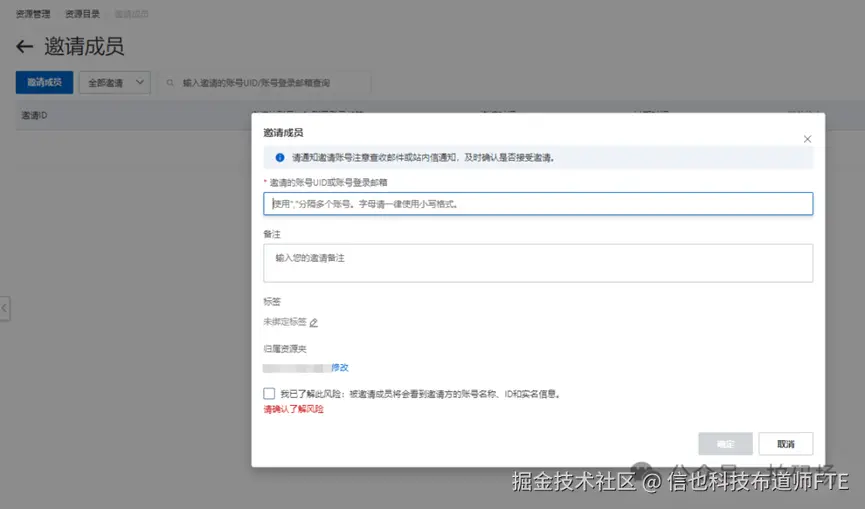Click the blue 邀请成员 button

coord(44,82)
